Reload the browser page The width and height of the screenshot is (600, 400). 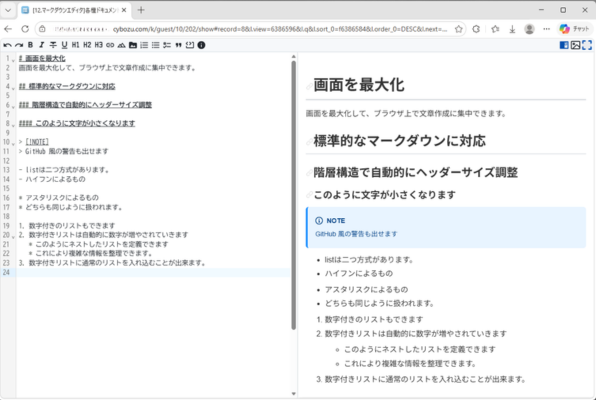(25, 29)
